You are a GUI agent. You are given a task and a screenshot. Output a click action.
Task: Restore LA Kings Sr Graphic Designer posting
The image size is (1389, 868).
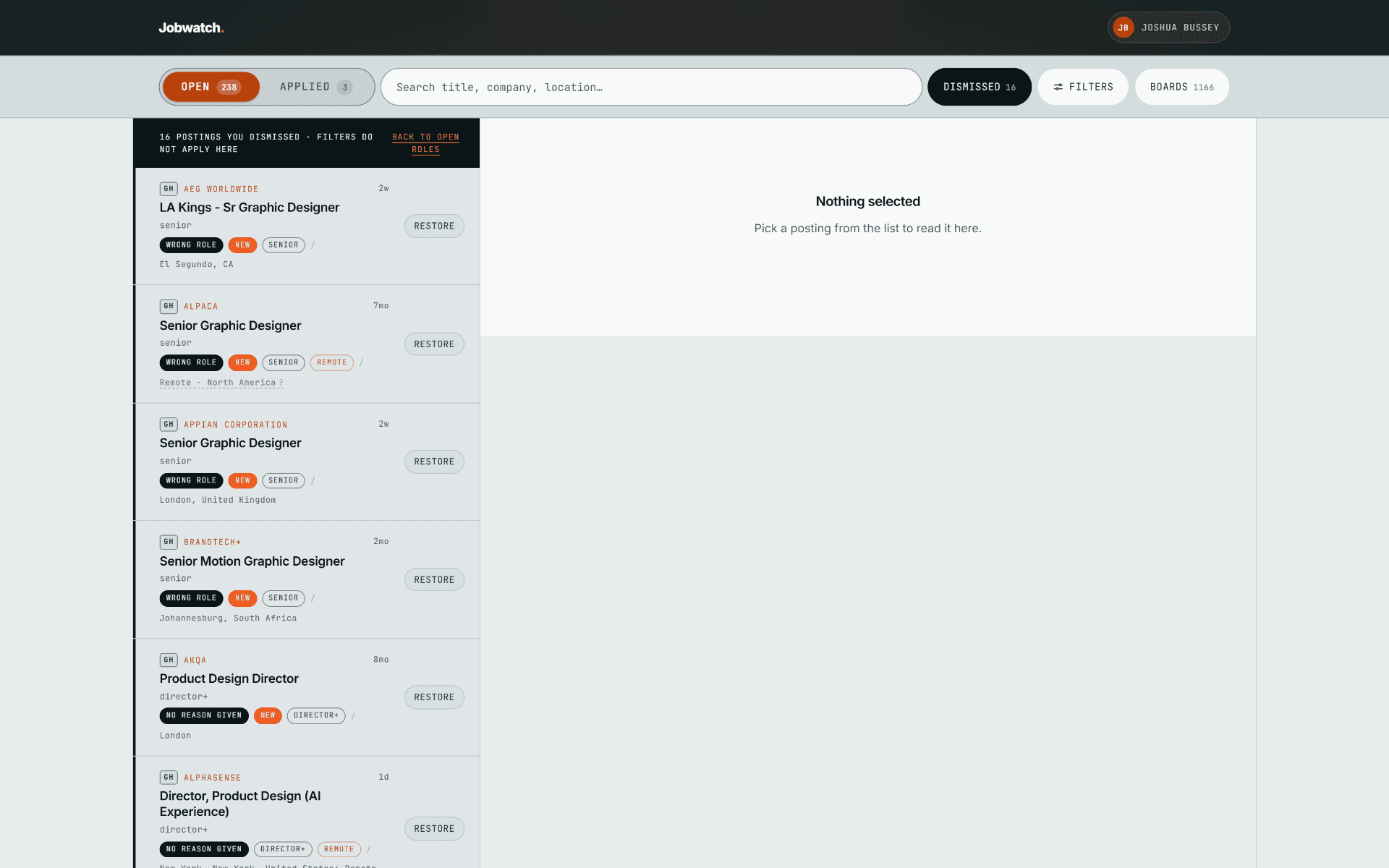click(x=434, y=226)
